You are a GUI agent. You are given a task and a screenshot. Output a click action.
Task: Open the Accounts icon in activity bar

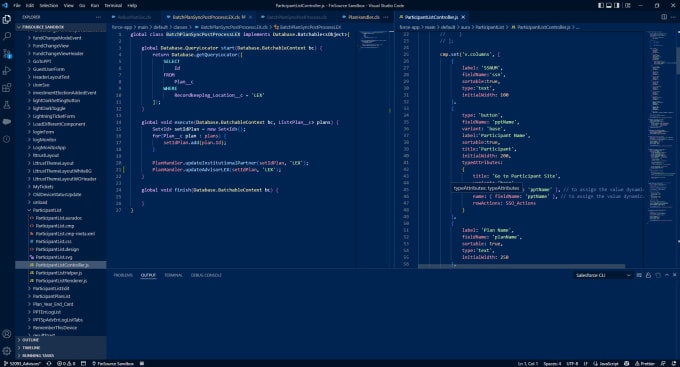pyautogui.click(x=7, y=334)
